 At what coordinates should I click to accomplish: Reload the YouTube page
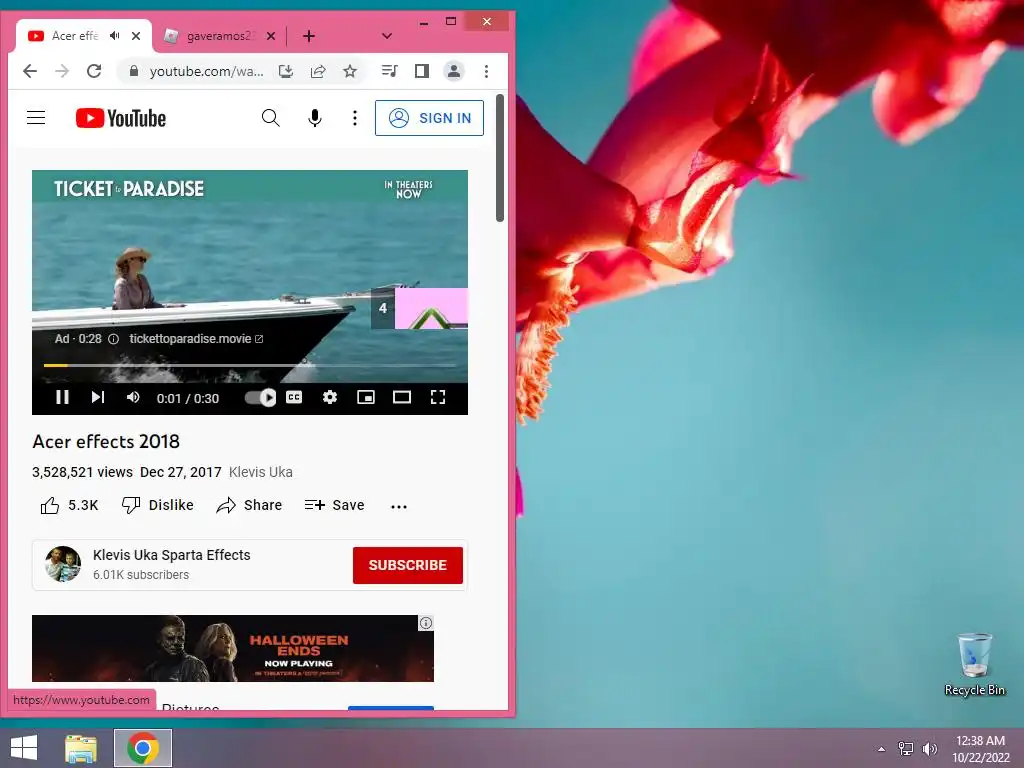pyautogui.click(x=94, y=71)
